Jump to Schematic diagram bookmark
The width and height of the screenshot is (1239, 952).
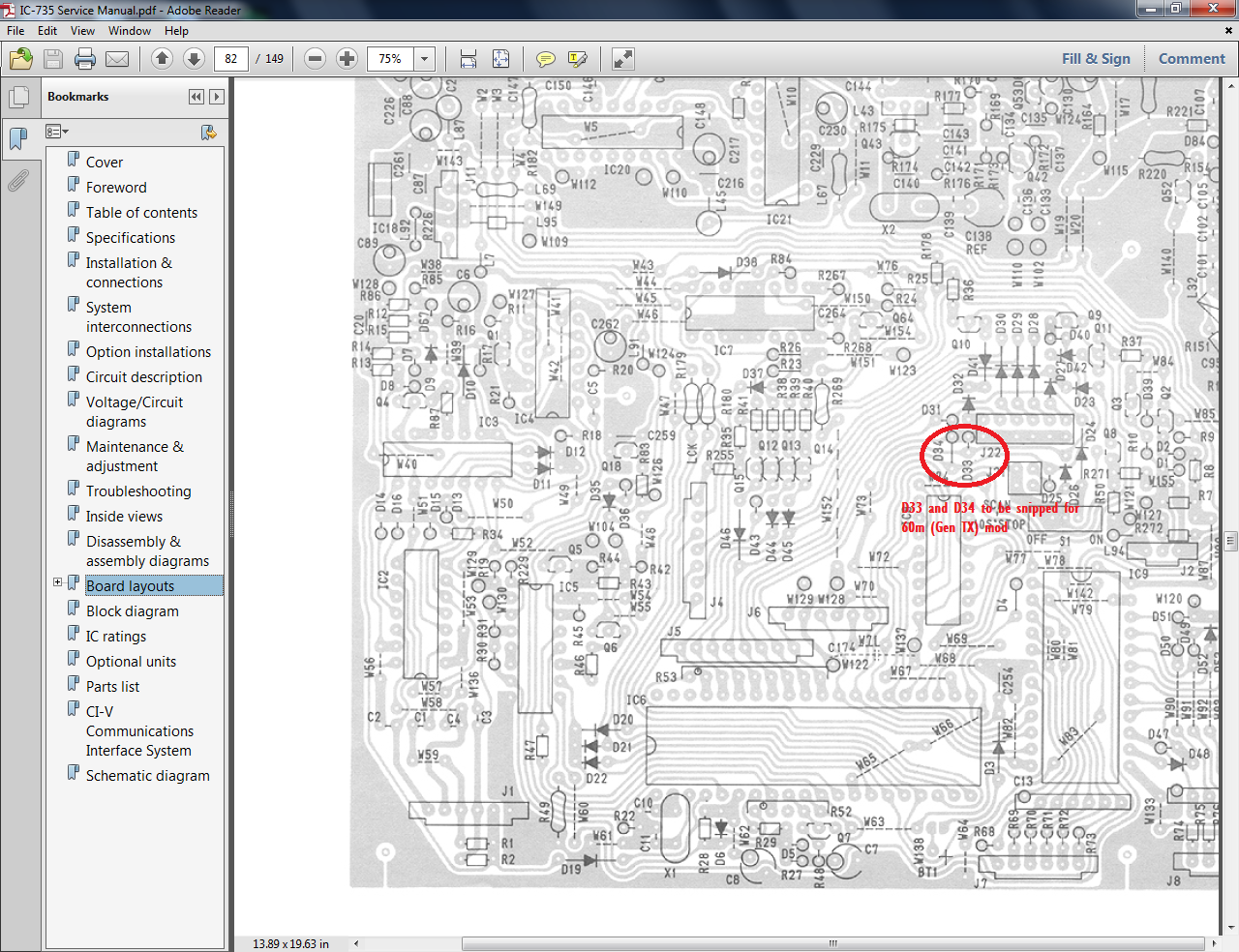pyautogui.click(x=147, y=776)
